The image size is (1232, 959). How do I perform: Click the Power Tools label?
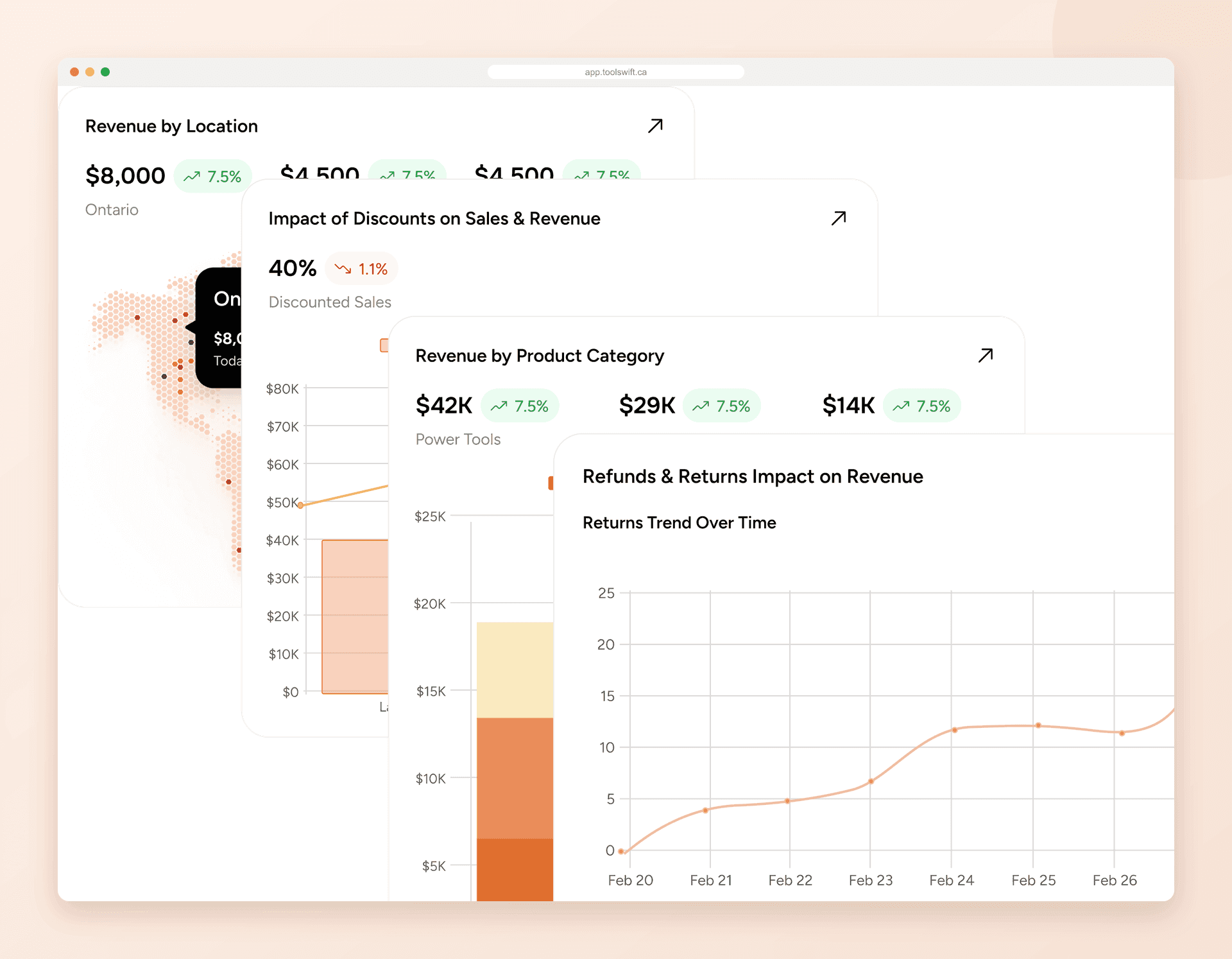coord(458,439)
